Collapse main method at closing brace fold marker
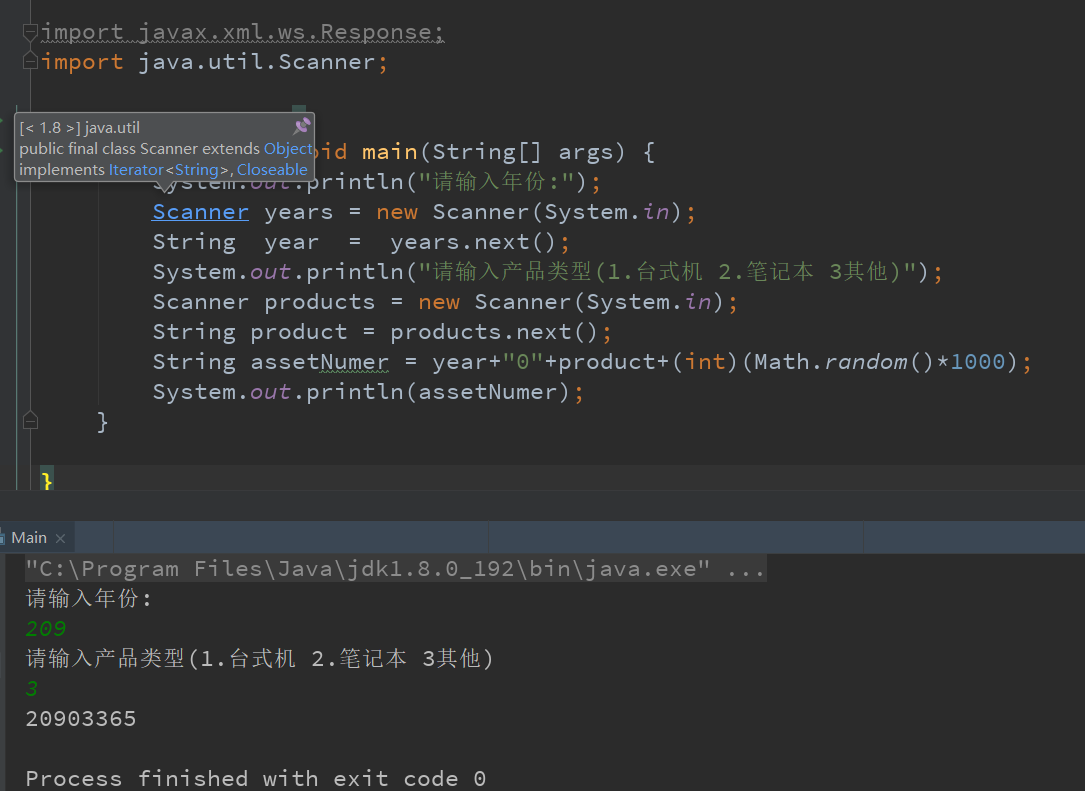 click(30, 420)
